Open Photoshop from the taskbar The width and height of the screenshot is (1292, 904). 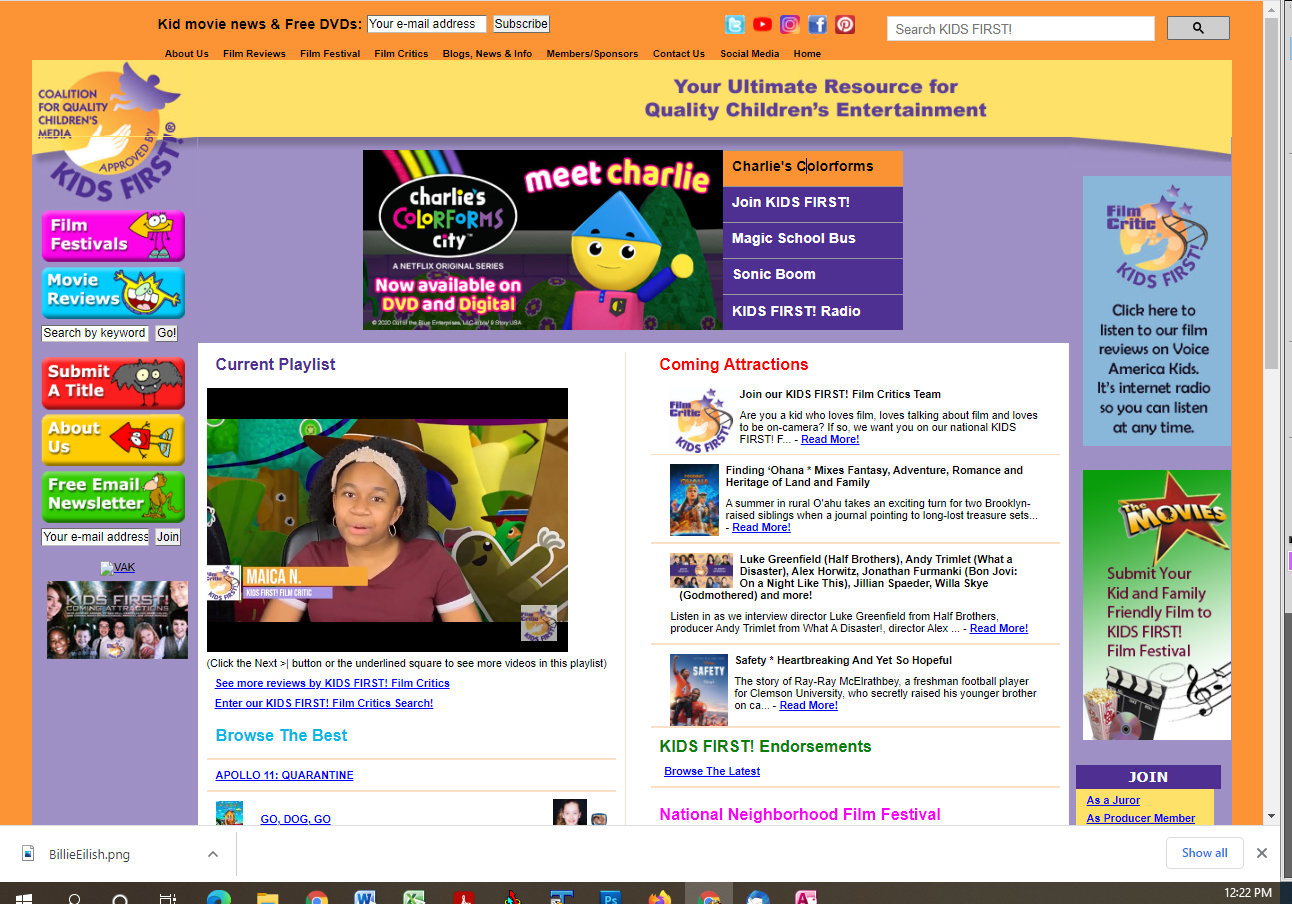point(611,897)
